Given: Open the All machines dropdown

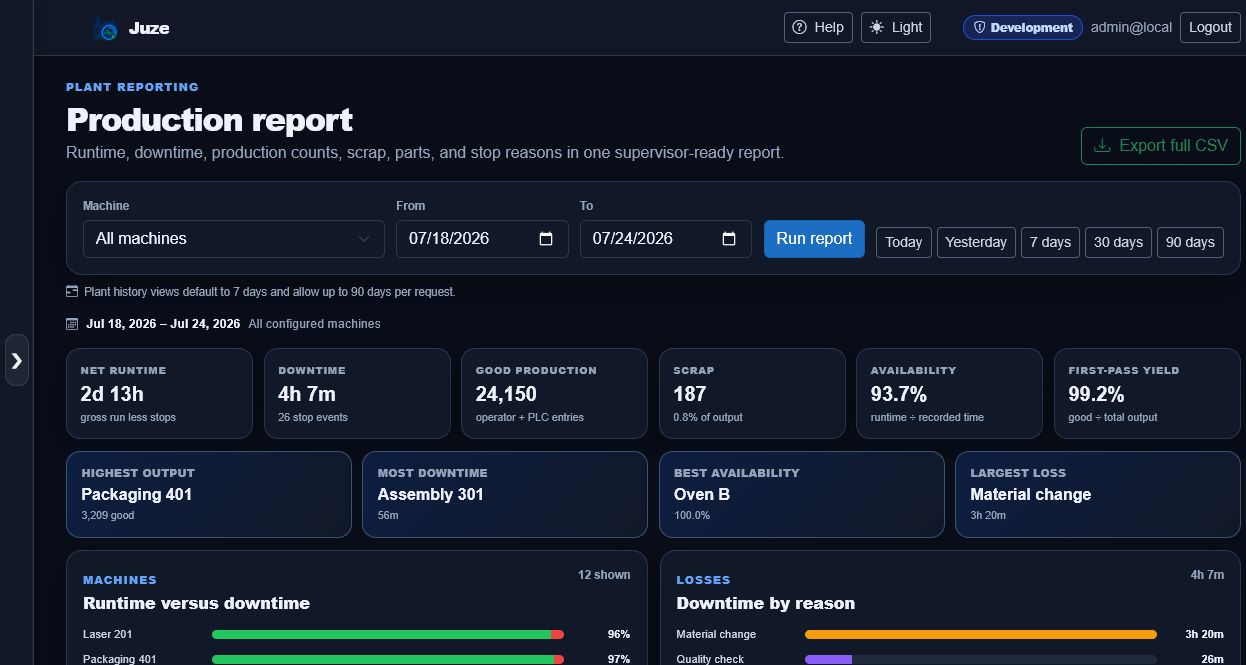Looking at the screenshot, I should click(x=234, y=239).
